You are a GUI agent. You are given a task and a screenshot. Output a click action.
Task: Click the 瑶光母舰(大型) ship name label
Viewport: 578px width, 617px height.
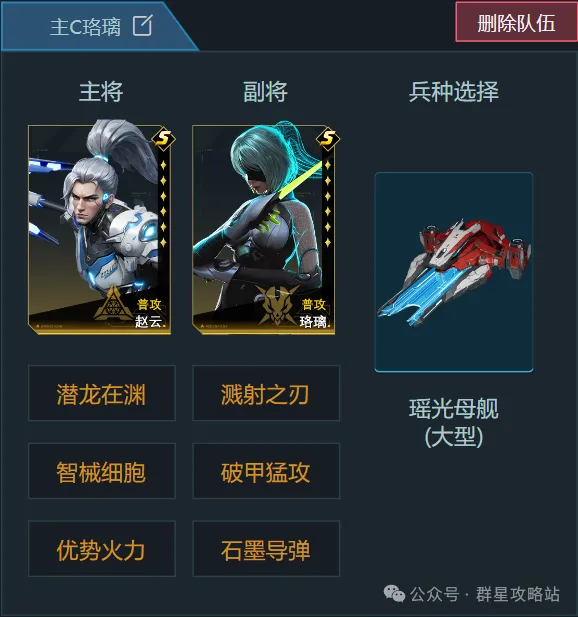click(x=454, y=423)
